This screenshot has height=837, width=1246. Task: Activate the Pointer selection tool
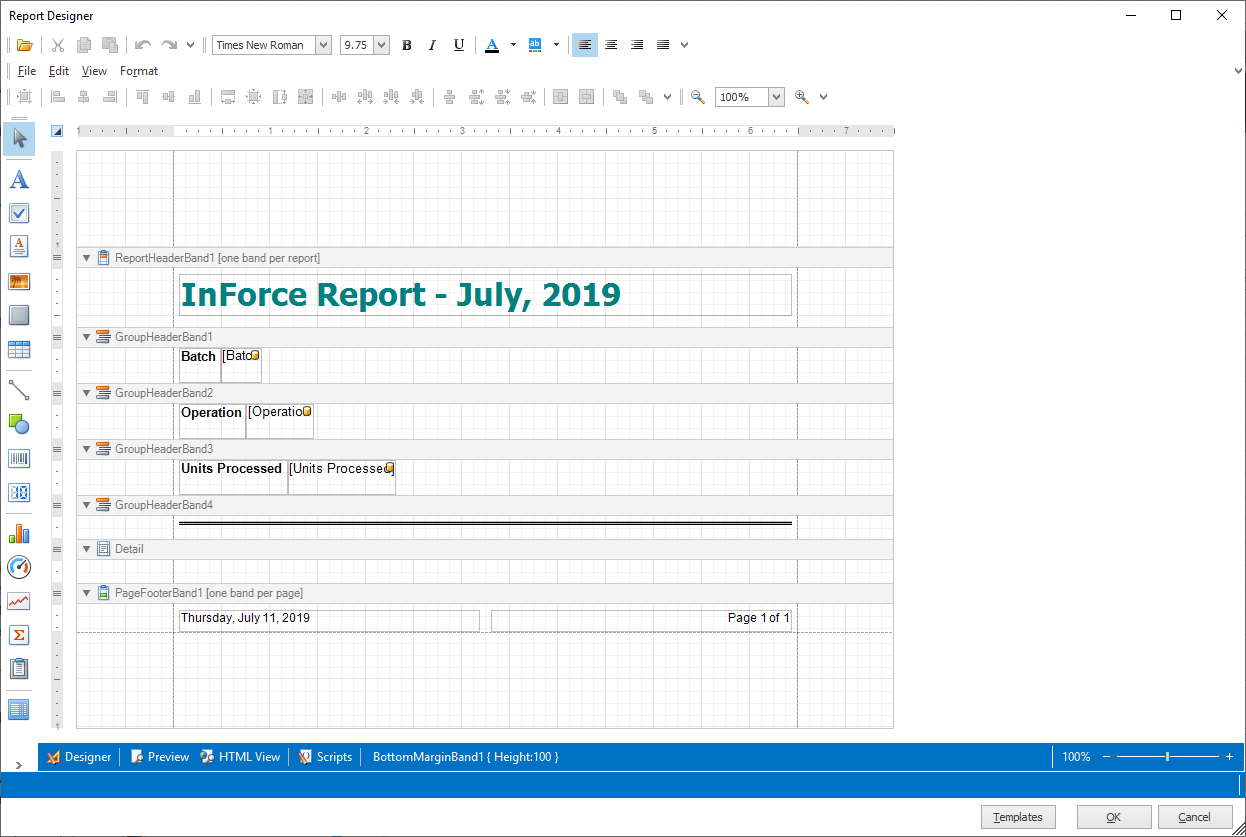click(x=19, y=139)
